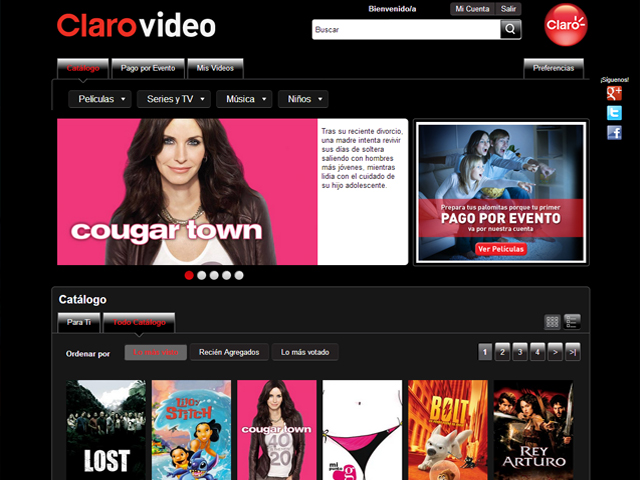Select third carousel dot
The width and height of the screenshot is (640, 480).
pyautogui.click(x=214, y=276)
